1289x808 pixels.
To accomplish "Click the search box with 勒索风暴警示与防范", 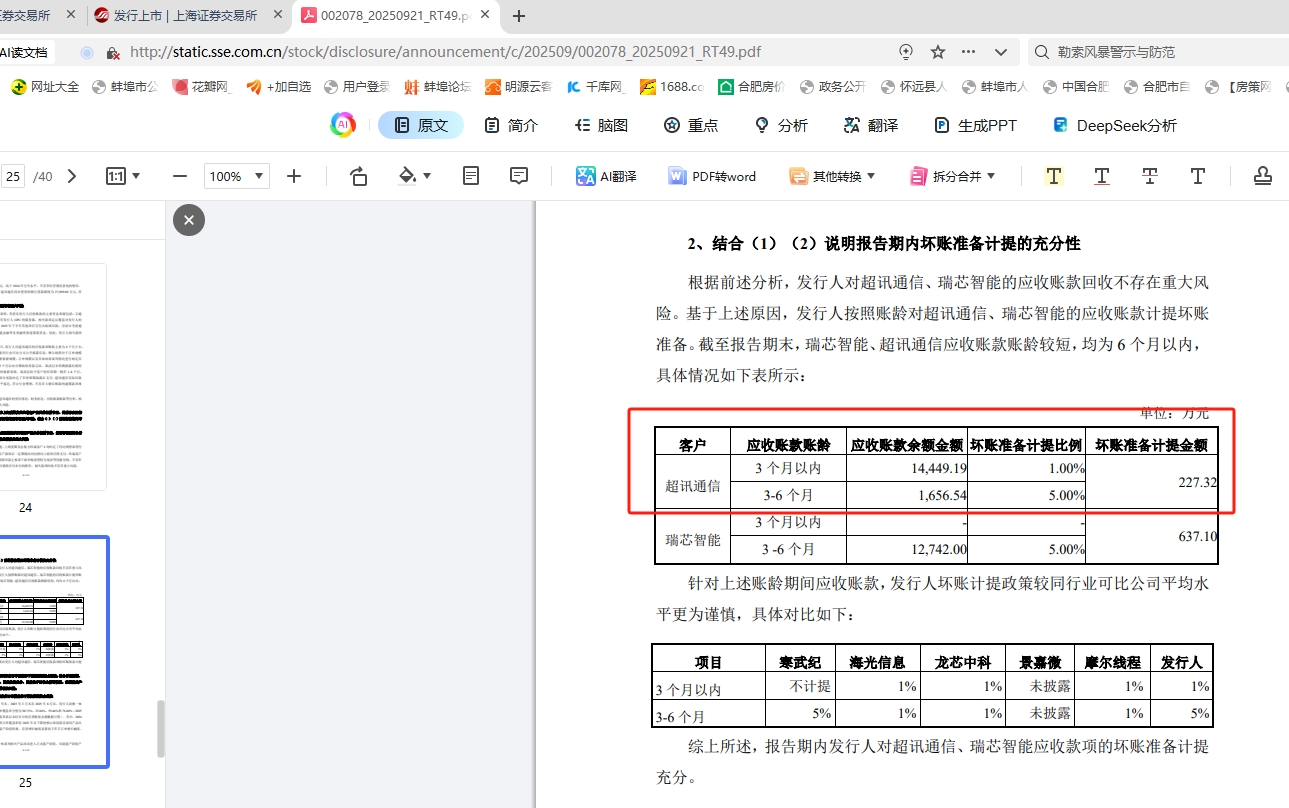I will [1158, 52].
